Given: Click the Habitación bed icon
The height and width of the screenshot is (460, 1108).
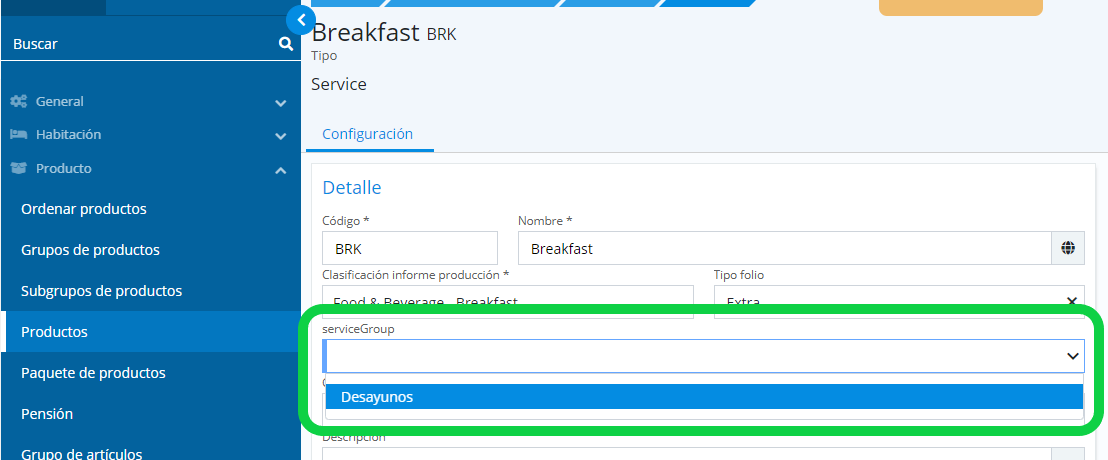Looking at the screenshot, I should (18, 135).
